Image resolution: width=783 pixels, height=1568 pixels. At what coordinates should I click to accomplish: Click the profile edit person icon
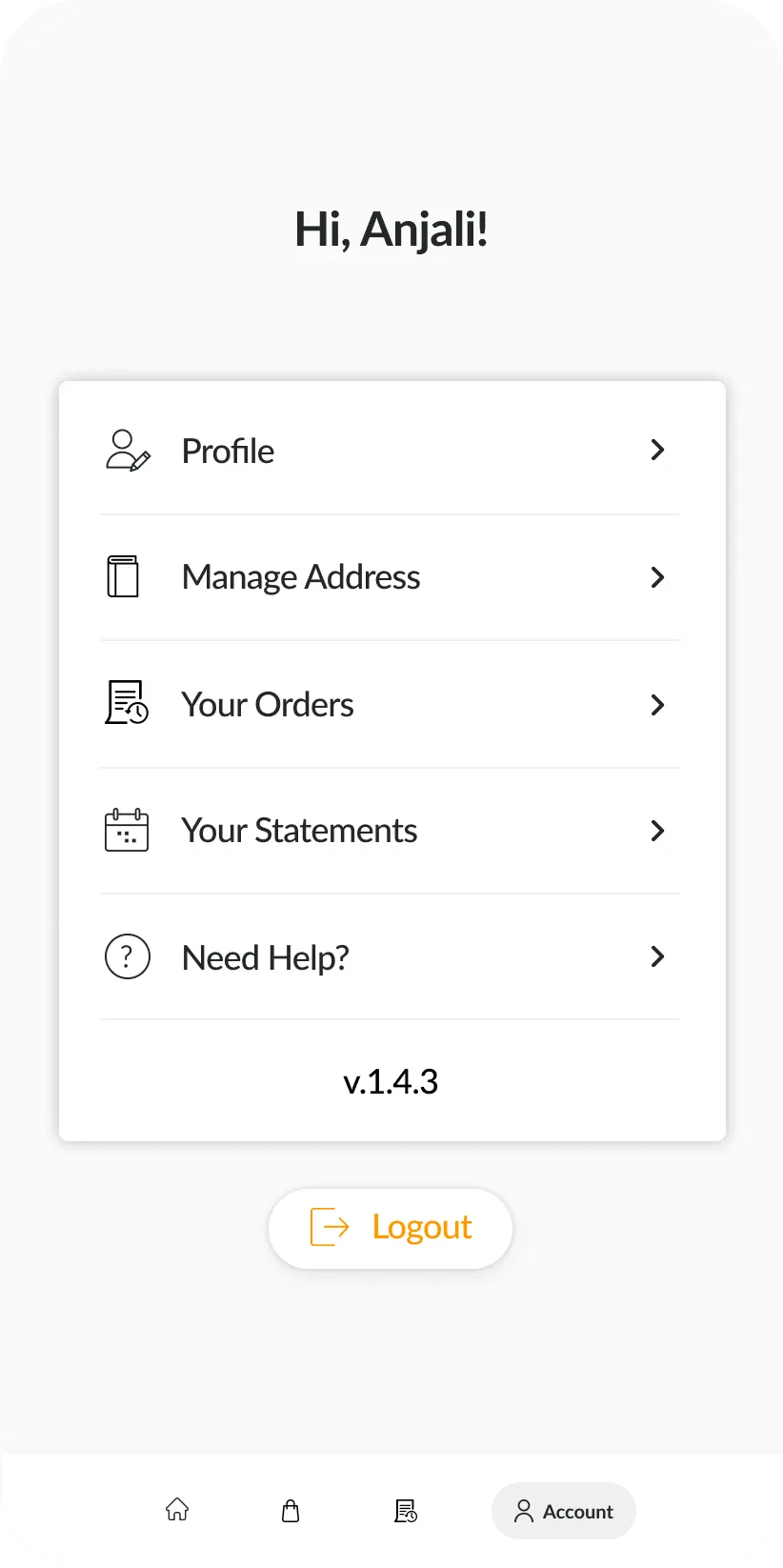(127, 451)
